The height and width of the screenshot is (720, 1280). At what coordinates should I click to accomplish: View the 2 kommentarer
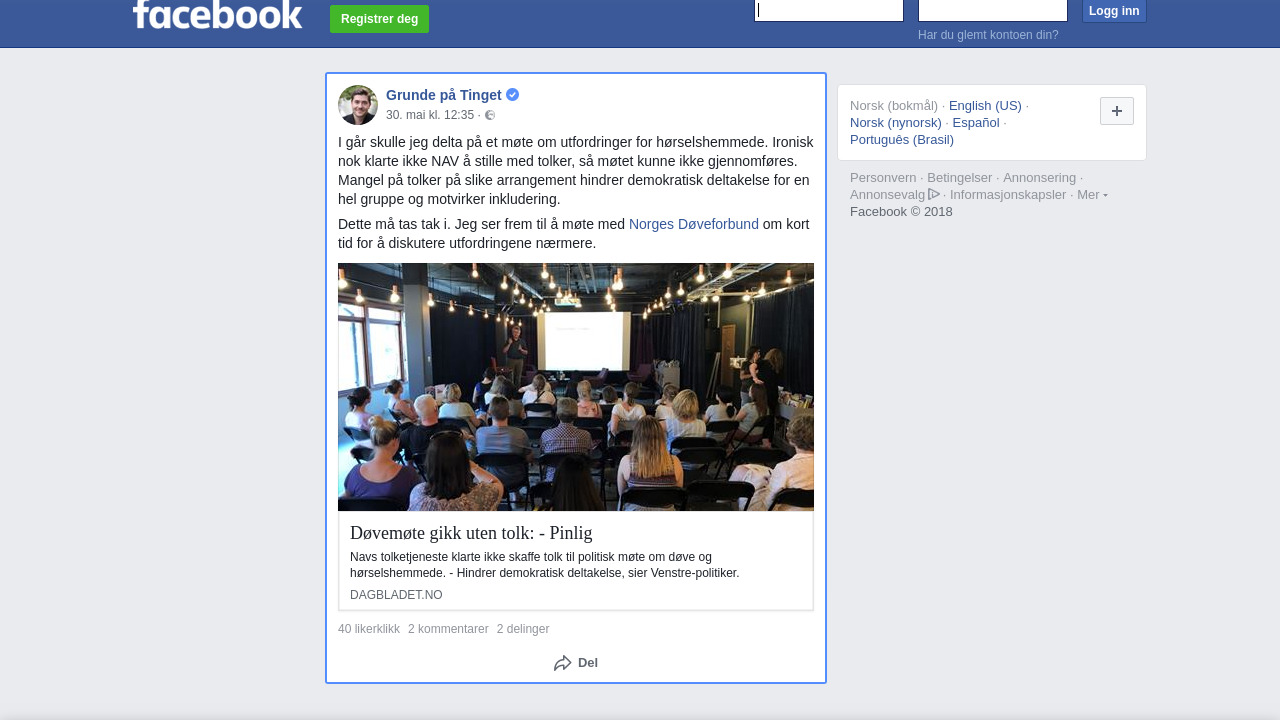pos(448,629)
